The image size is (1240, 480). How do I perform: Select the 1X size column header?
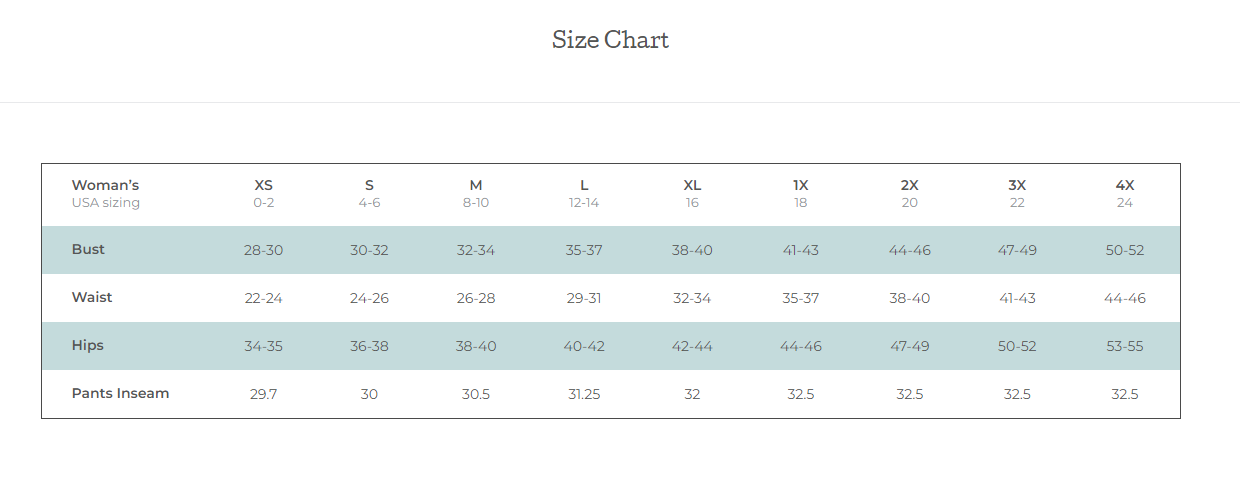[801, 194]
